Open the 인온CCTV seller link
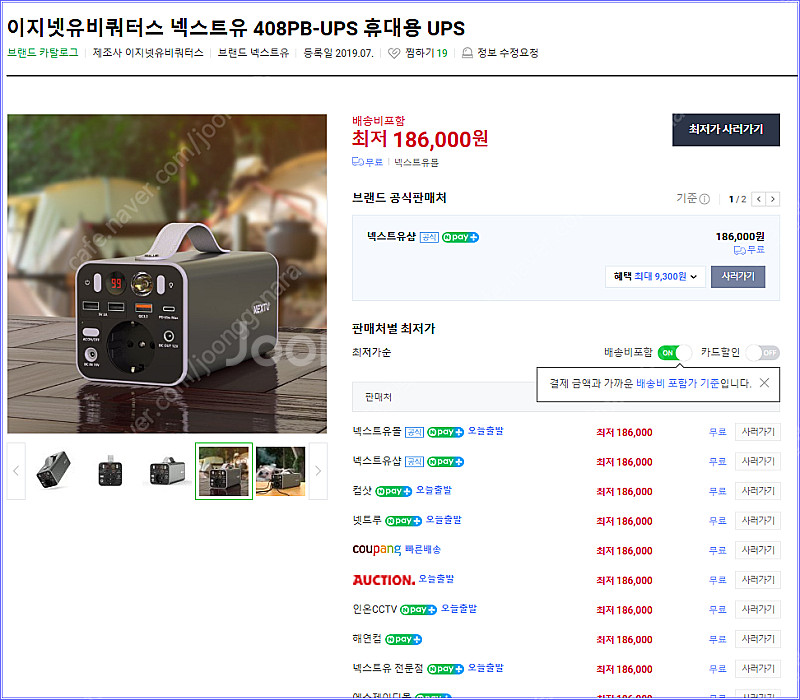 coord(374,609)
